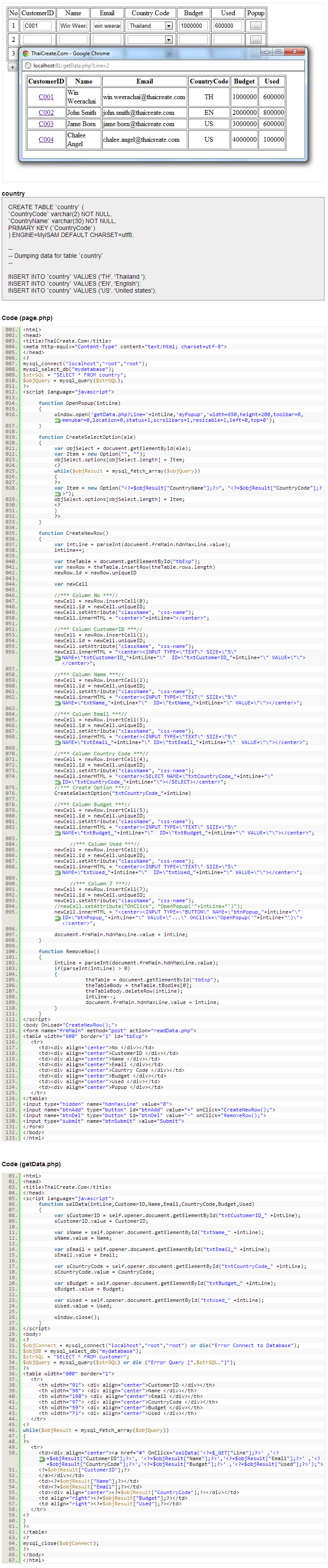Click the Chrome icon in popup title bar

click(x=25, y=53)
